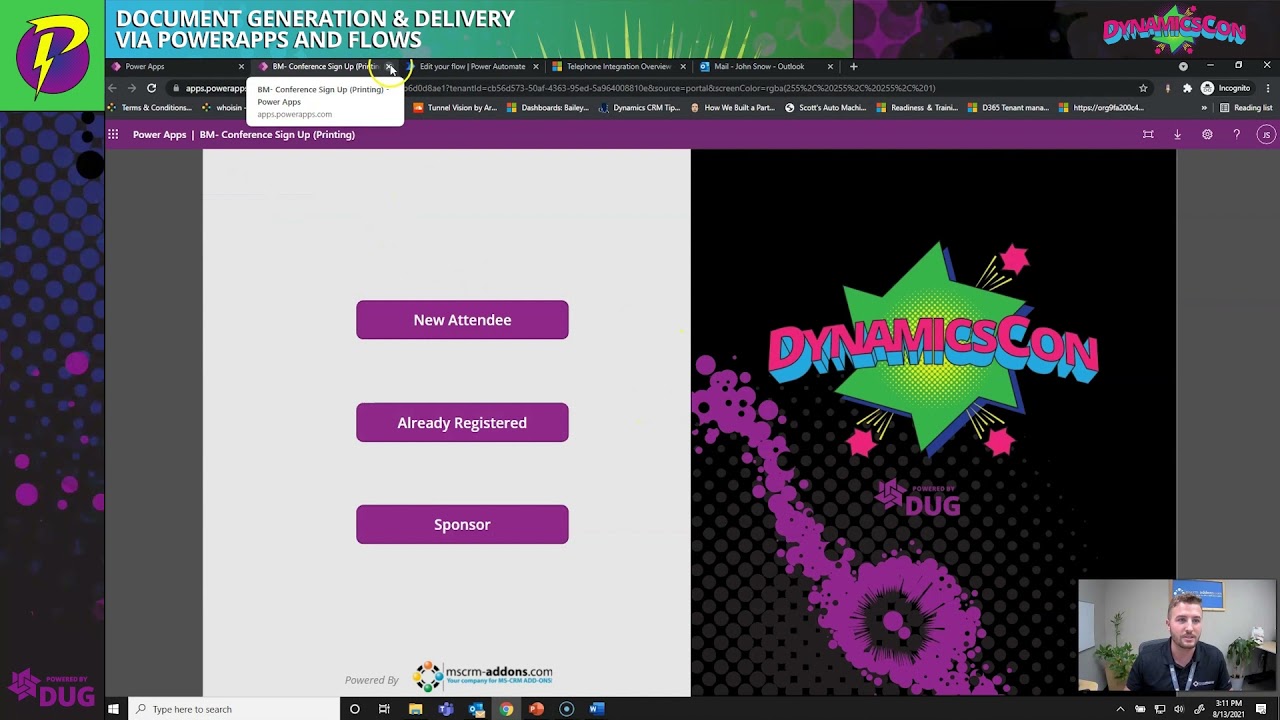Screen dimensions: 1280x720
Task: Open File Explorer from taskbar
Action: 415,709
